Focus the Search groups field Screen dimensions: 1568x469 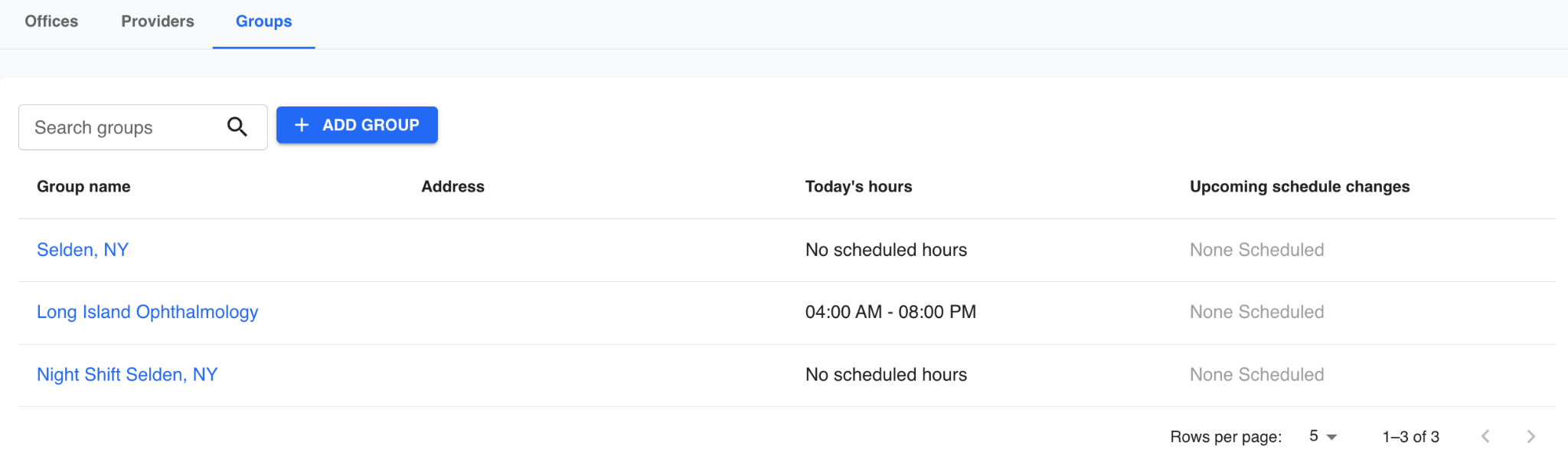[x=122, y=127]
